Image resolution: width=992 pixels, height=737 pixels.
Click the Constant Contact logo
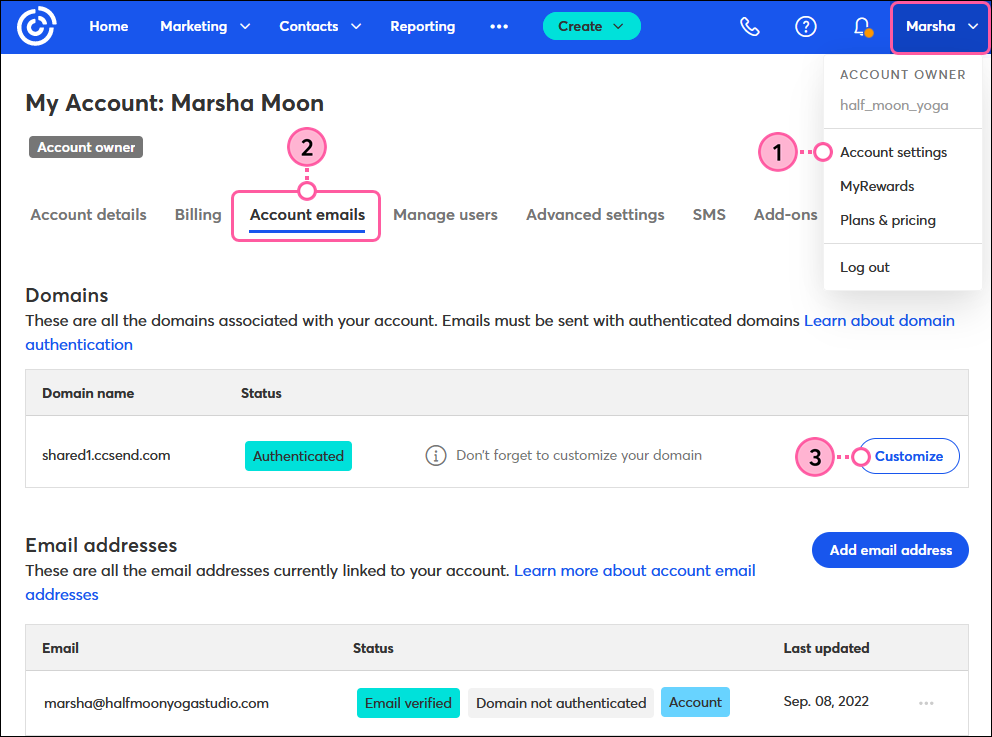click(x=36, y=26)
